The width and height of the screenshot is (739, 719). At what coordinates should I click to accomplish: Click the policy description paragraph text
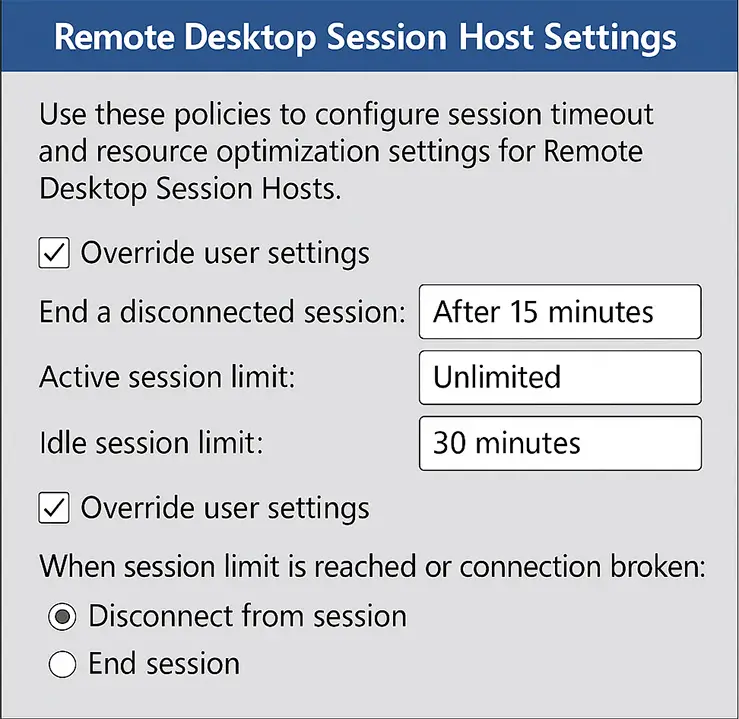click(347, 152)
